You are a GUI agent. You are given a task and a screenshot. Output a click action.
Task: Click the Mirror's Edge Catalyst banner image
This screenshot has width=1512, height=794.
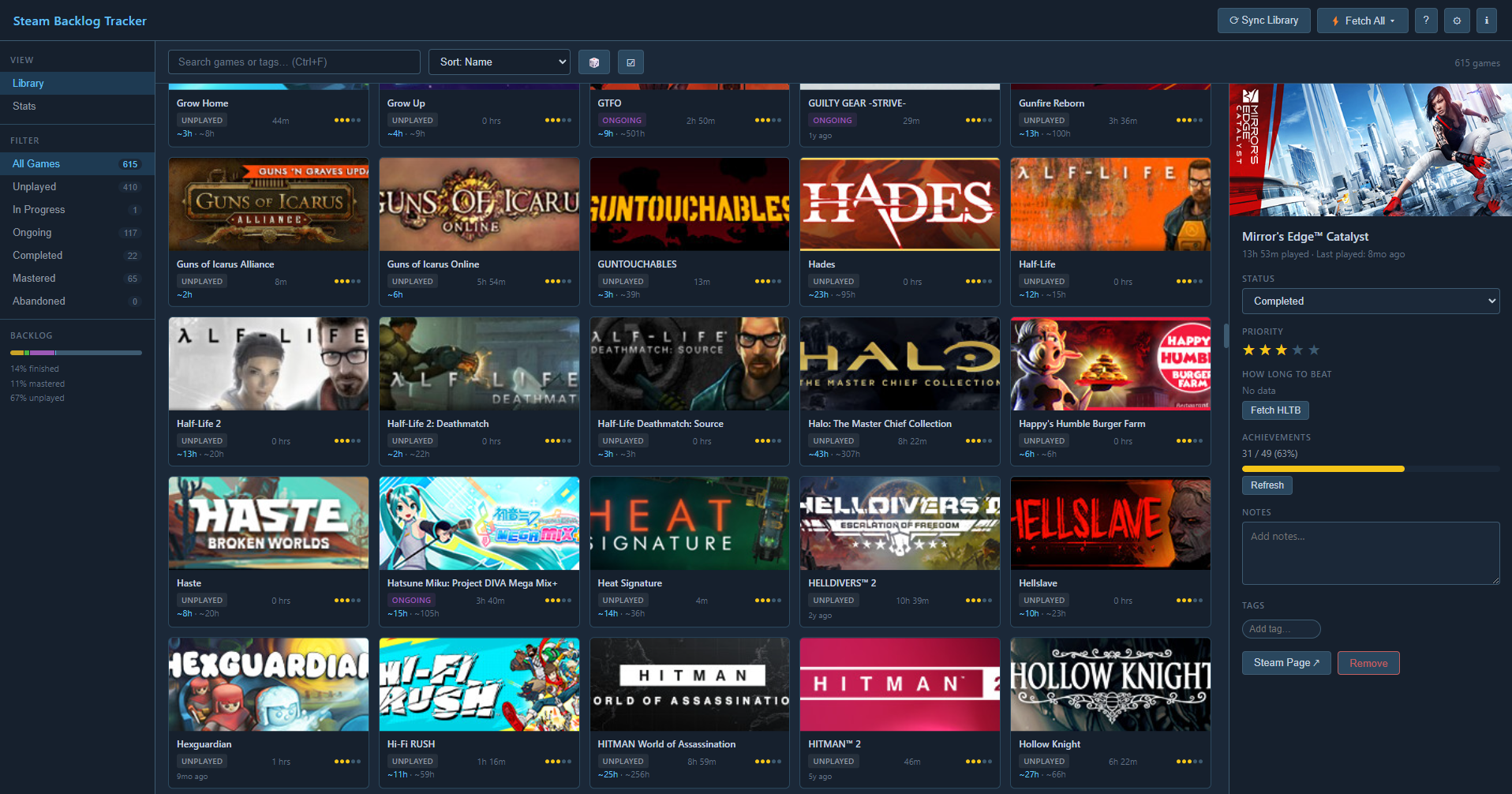coord(1370,150)
